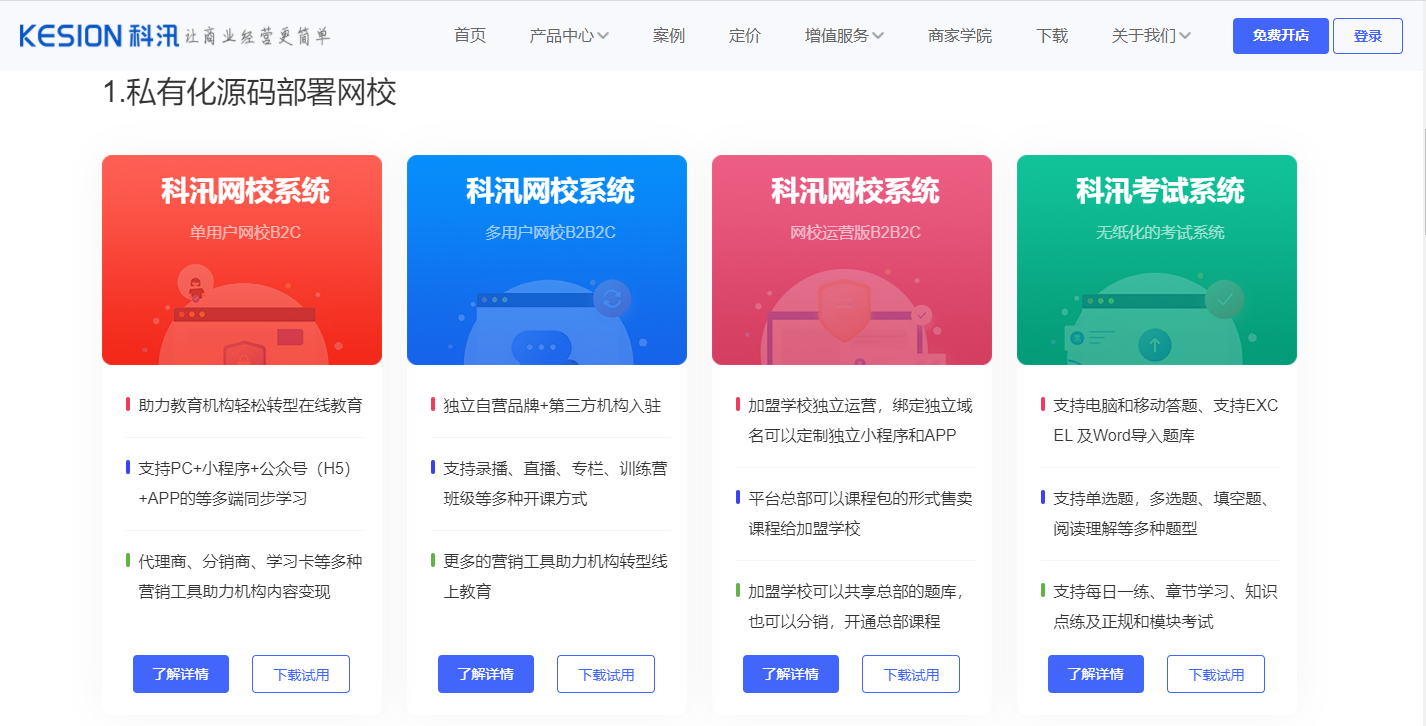Image resolution: width=1426 pixels, height=726 pixels.
Task: Go to the 定价 page
Action: [745, 36]
